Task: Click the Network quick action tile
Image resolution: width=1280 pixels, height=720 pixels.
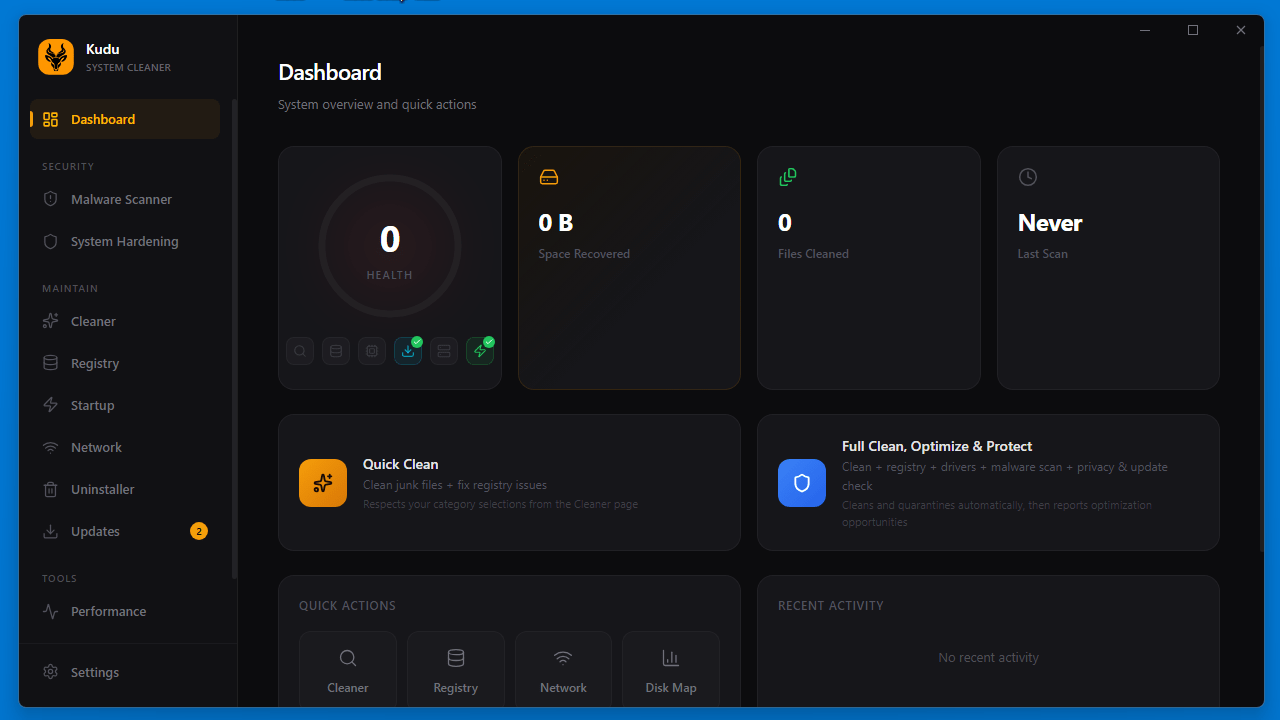Action: 563,670
